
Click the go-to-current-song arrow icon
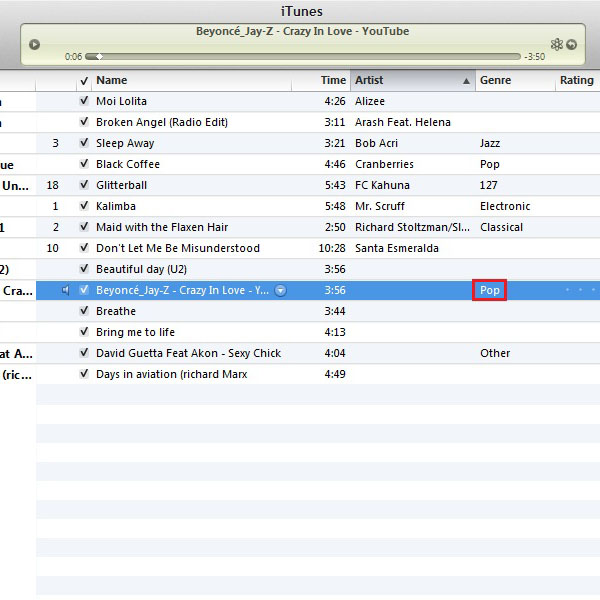coord(571,45)
